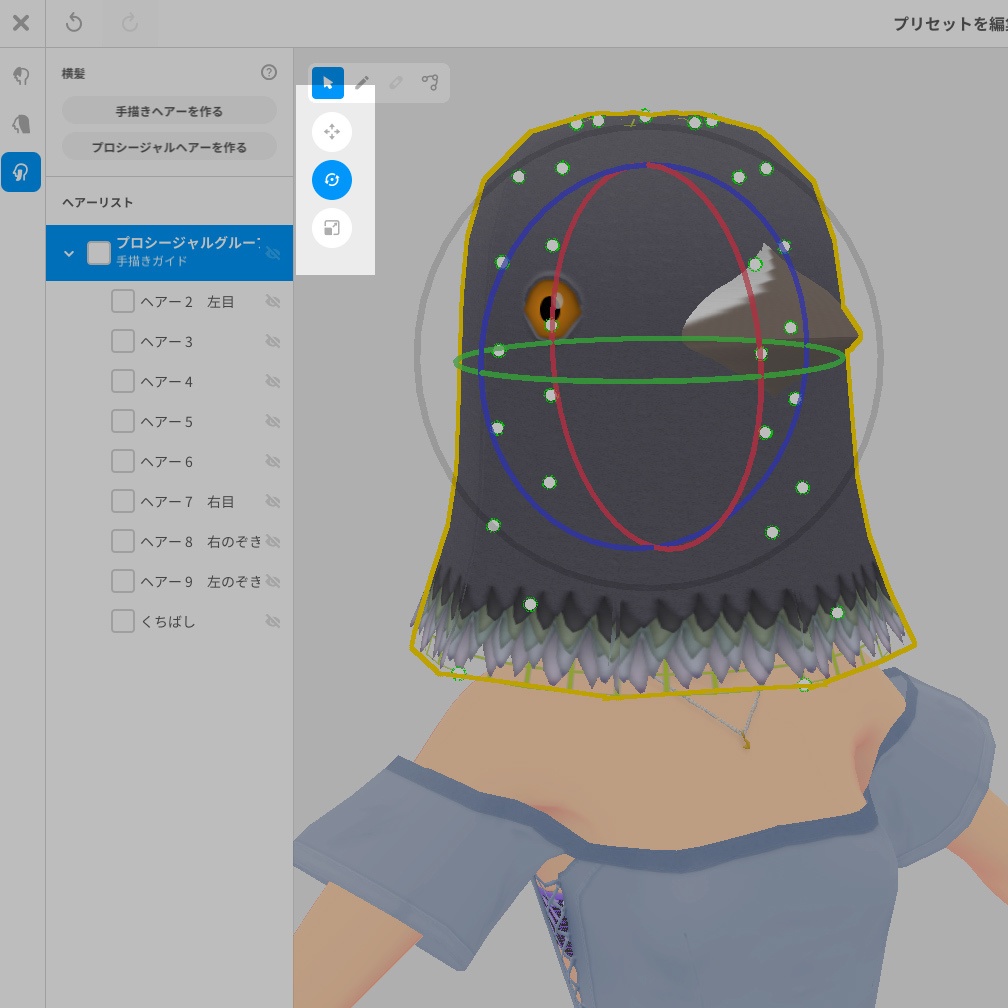The height and width of the screenshot is (1008, 1008).
Task: Switch to the scale transform gizmo
Action: tap(330, 227)
